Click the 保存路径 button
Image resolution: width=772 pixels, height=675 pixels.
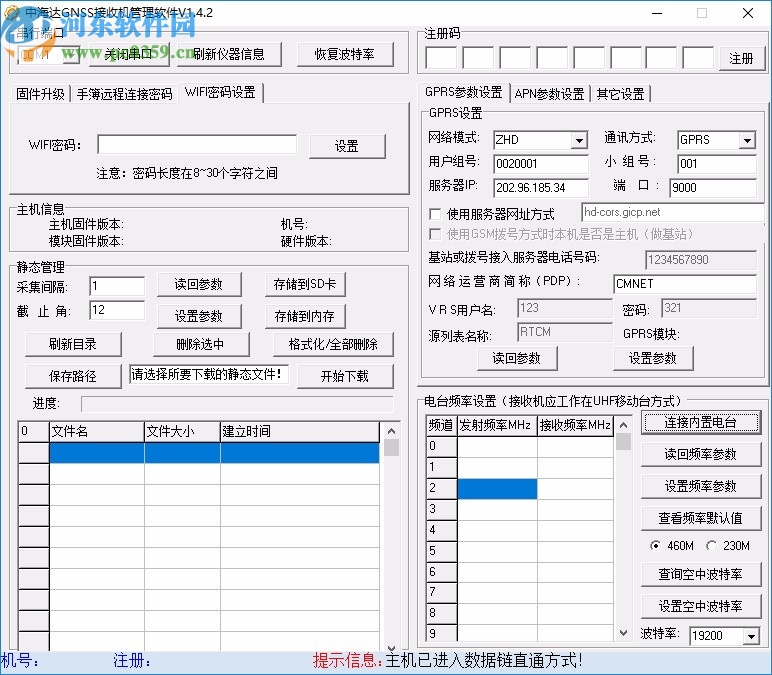click(73, 376)
